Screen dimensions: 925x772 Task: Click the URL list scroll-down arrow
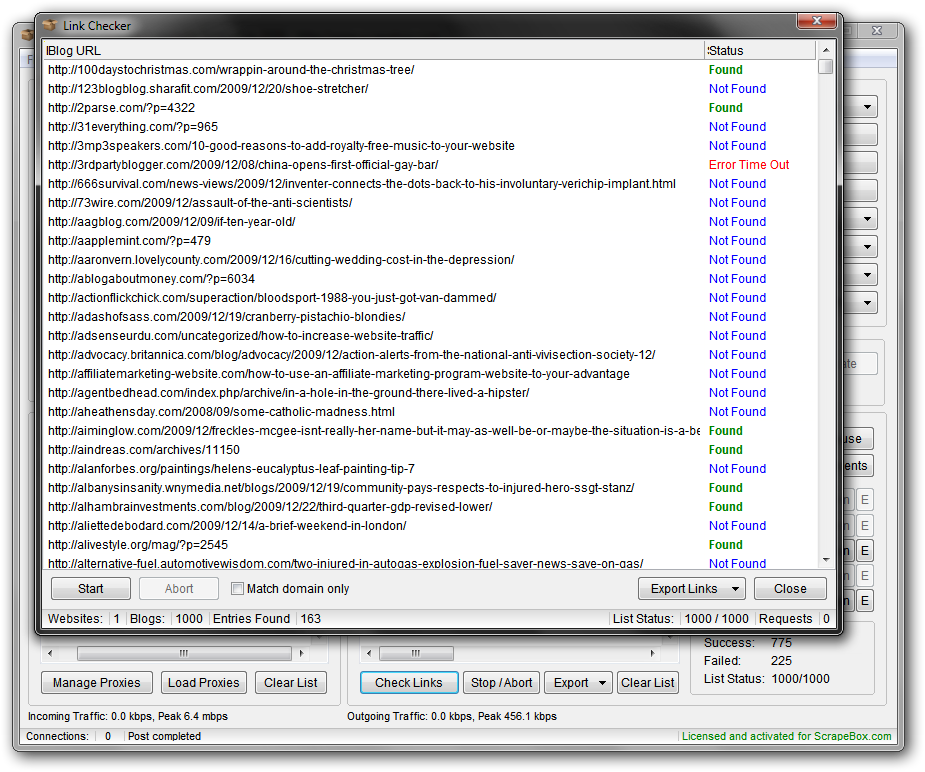click(826, 560)
